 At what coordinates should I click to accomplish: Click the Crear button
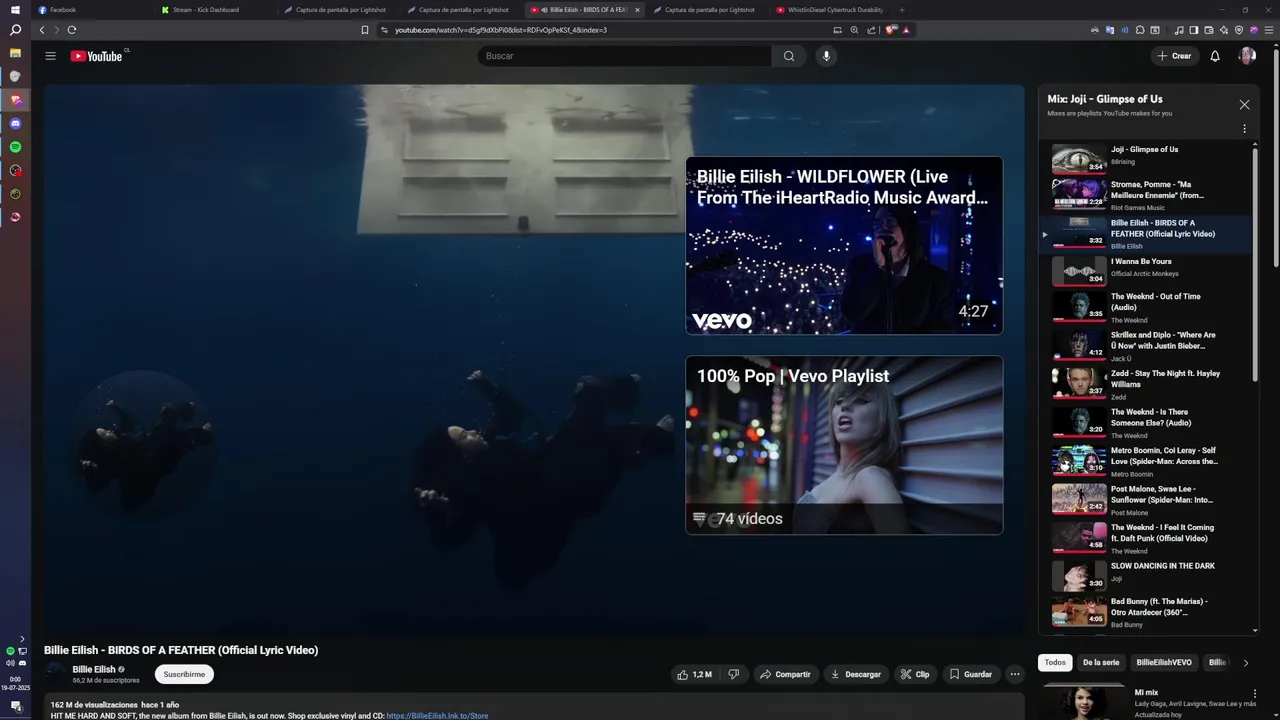pos(1175,56)
